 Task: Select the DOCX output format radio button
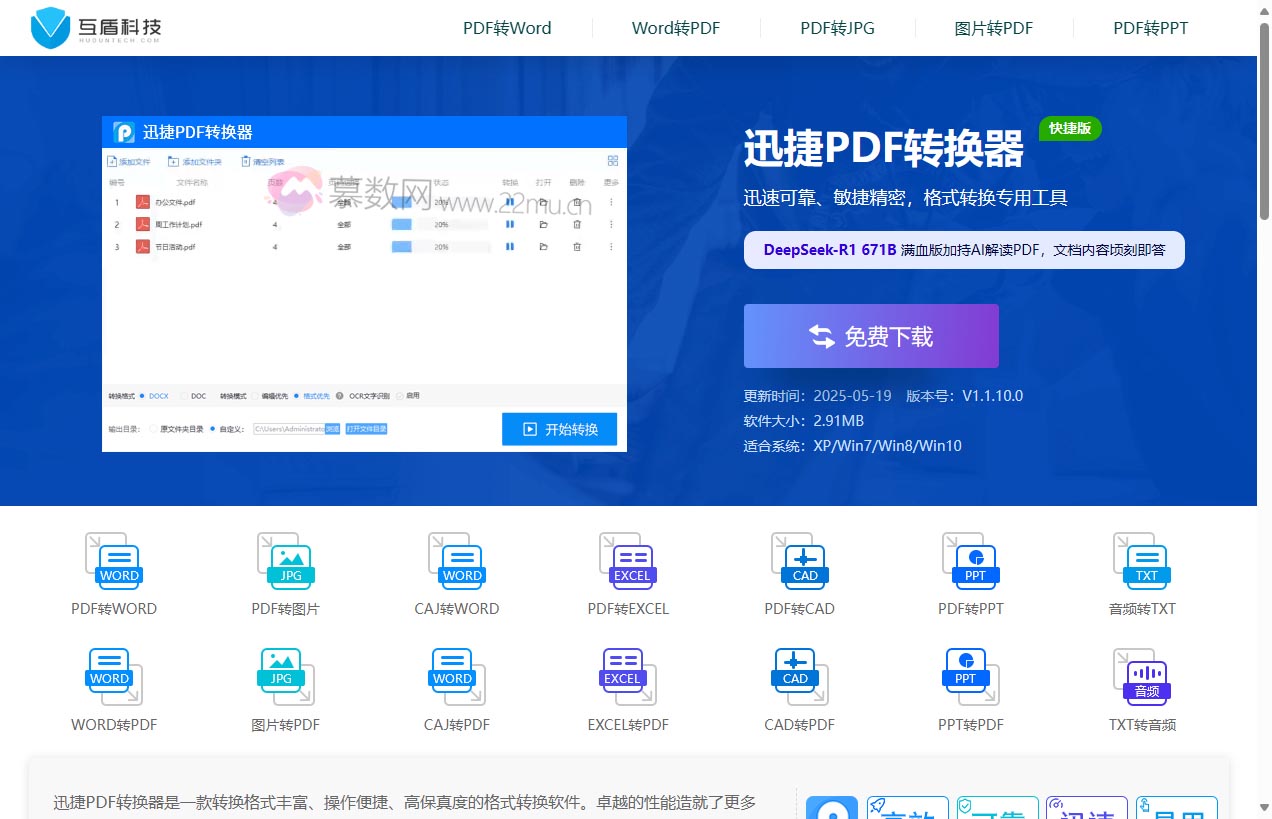(142, 396)
